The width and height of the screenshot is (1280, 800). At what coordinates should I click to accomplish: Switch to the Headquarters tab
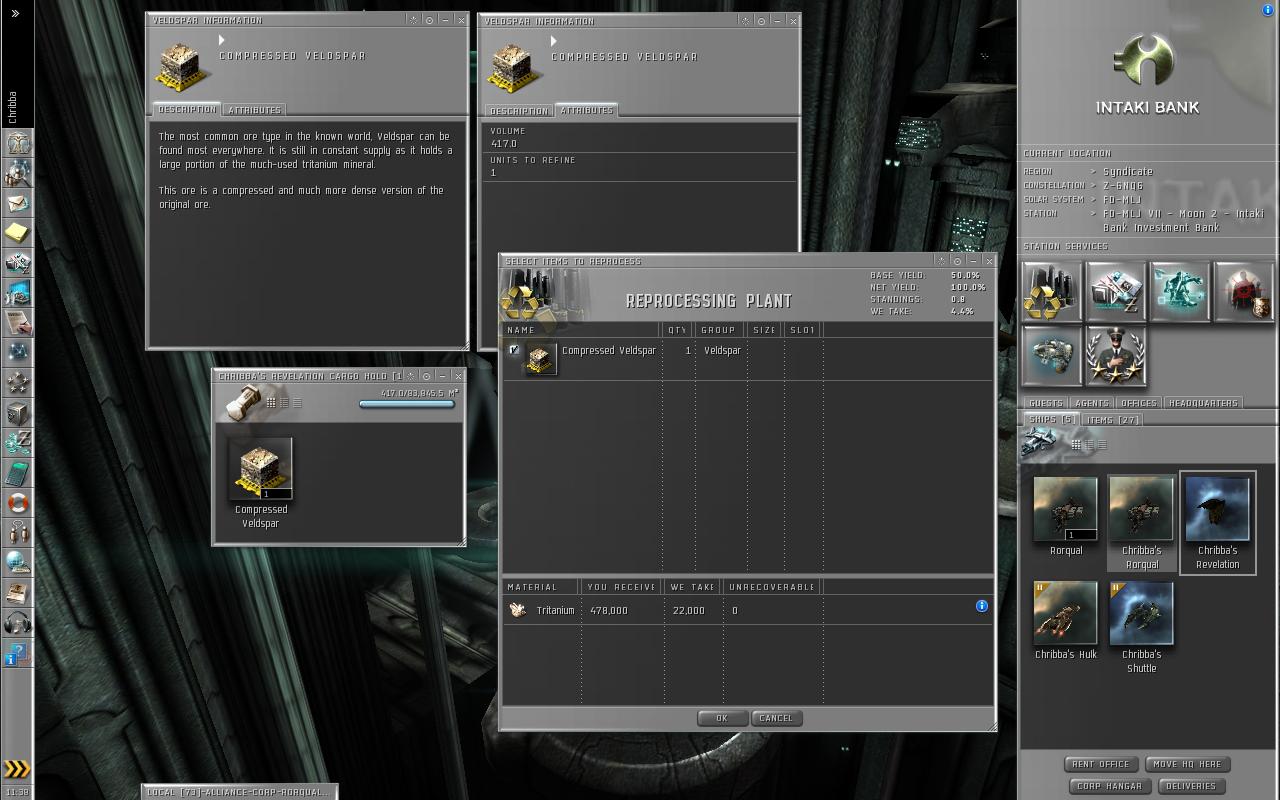point(1203,403)
